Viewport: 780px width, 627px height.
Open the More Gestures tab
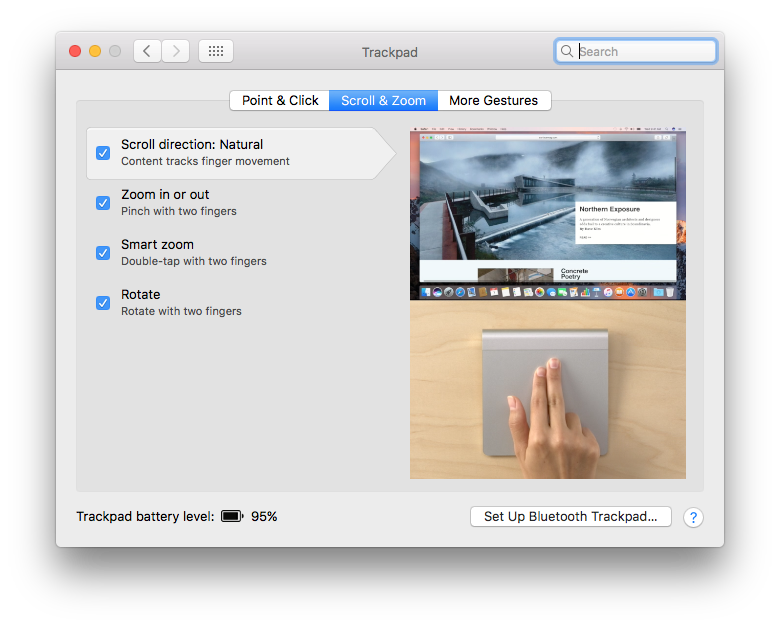494,101
